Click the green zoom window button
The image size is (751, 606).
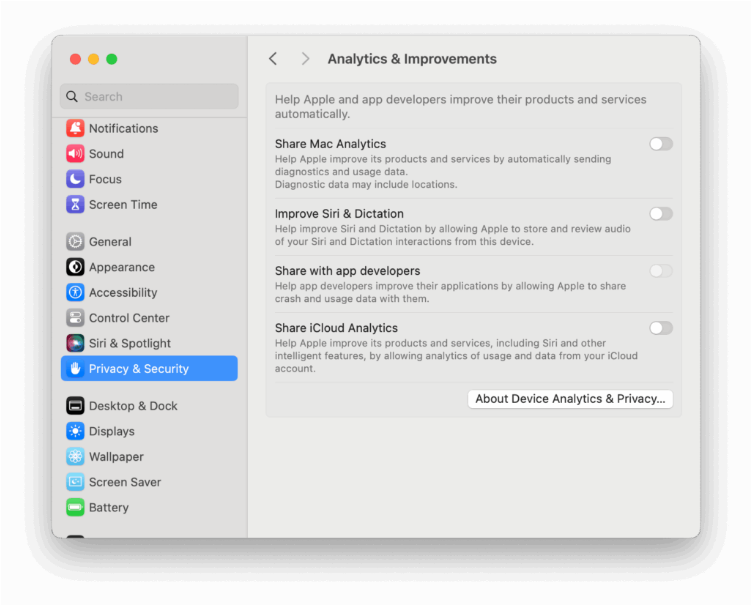pos(112,59)
